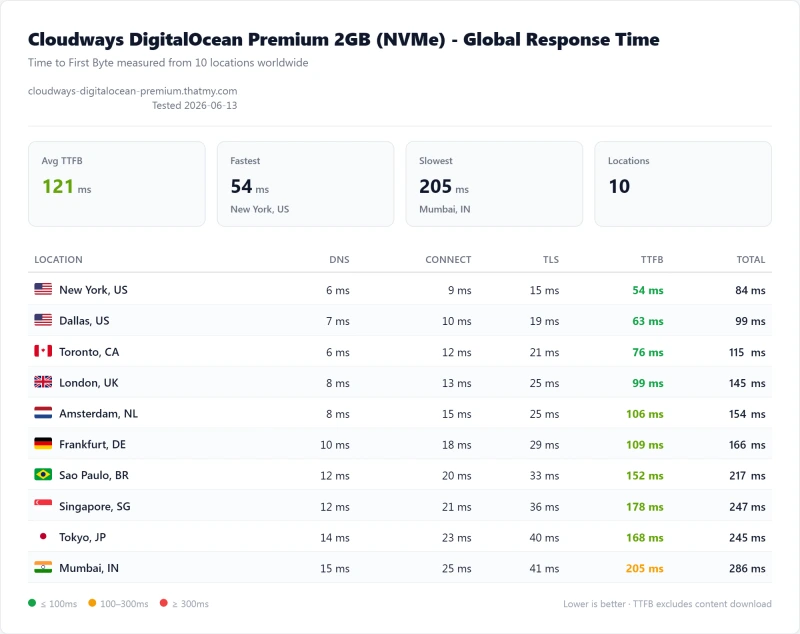This screenshot has height=634, width=800.
Task: Click the TLS column header
Action: pos(551,260)
